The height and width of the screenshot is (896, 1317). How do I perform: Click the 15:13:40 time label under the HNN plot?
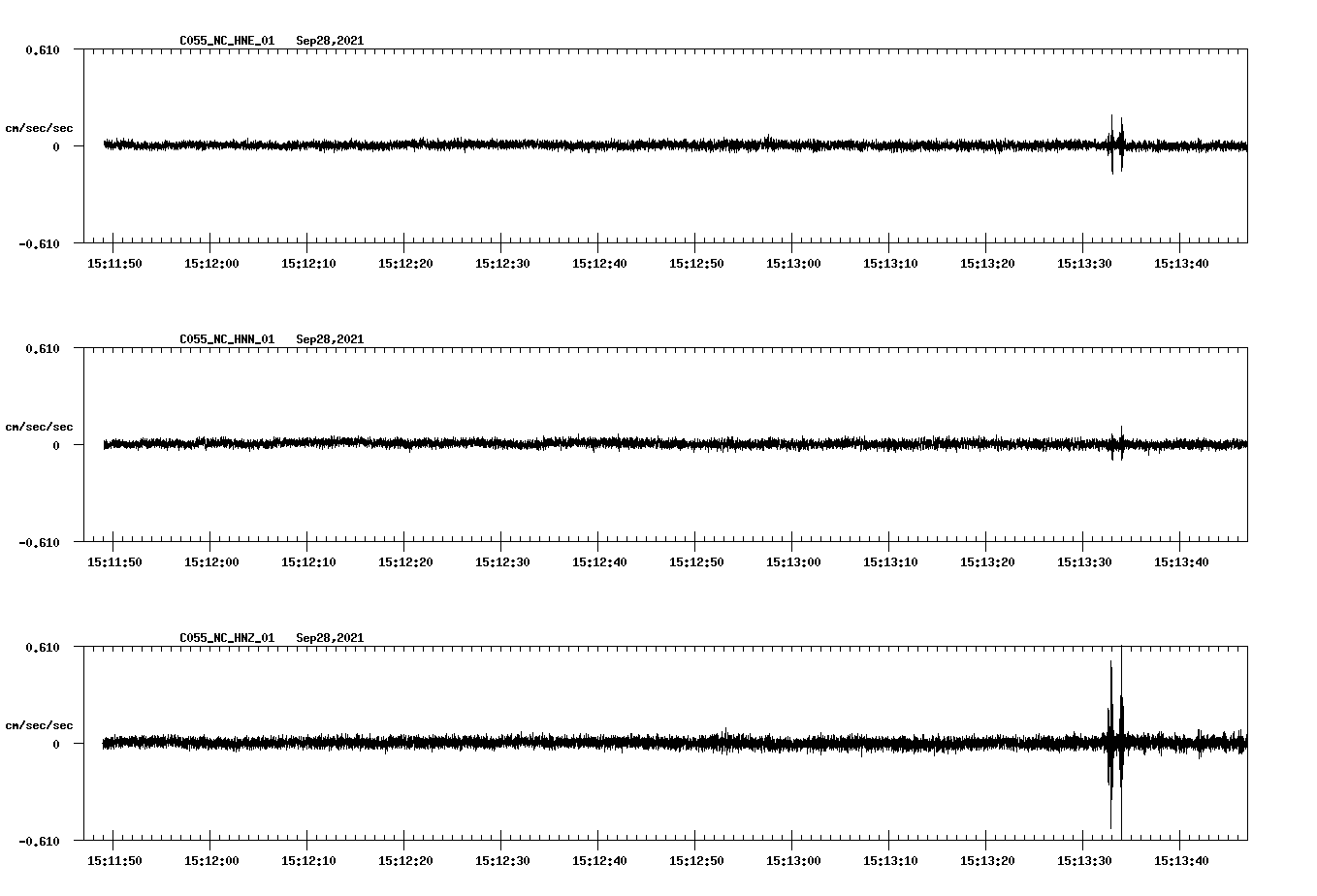[x=1181, y=562]
